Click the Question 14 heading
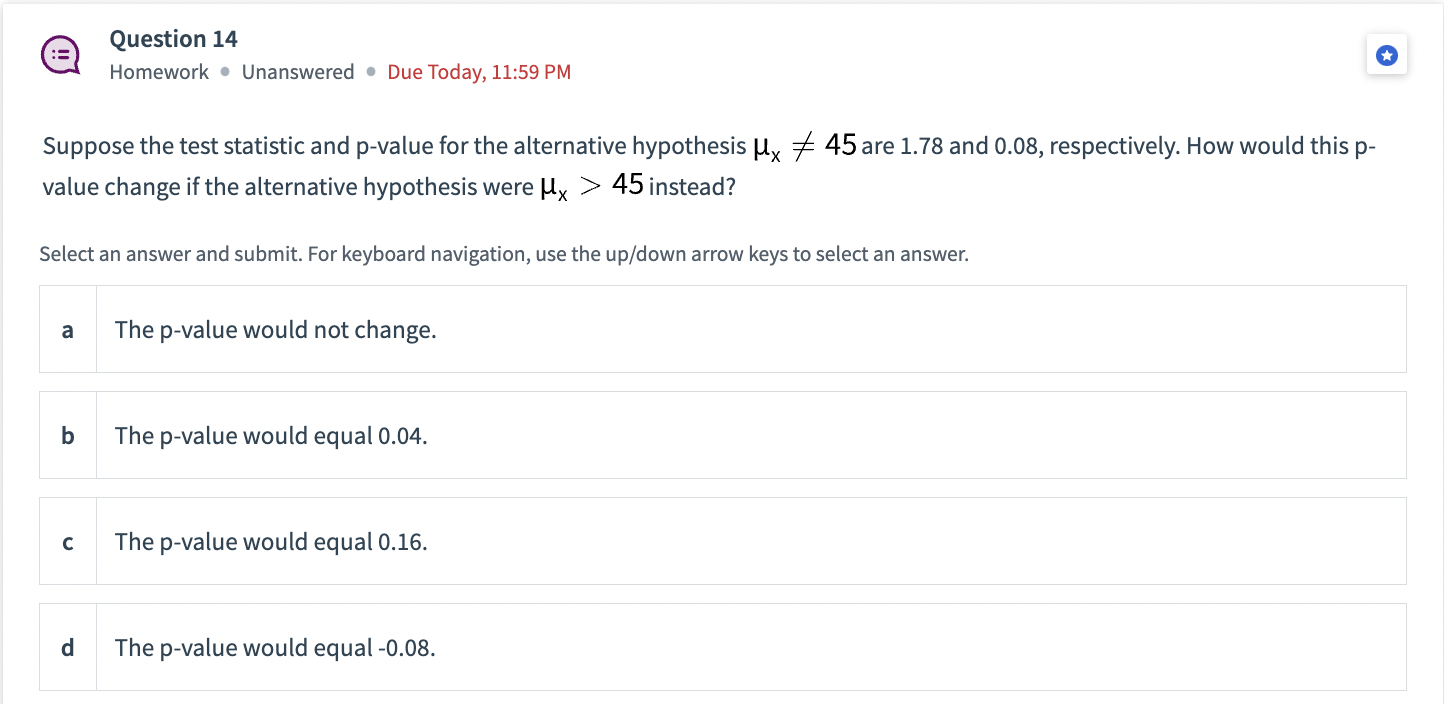This screenshot has width=1444, height=704. (x=173, y=38)
